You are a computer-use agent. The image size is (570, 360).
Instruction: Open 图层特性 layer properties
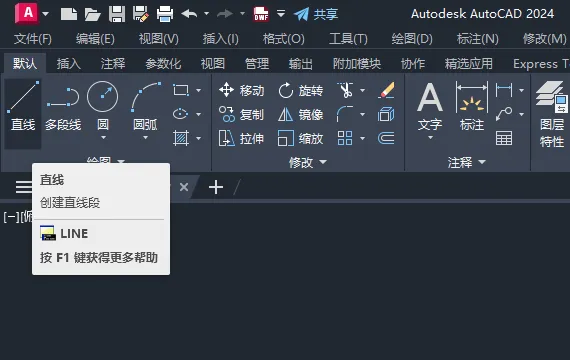(x=552, y=114)
